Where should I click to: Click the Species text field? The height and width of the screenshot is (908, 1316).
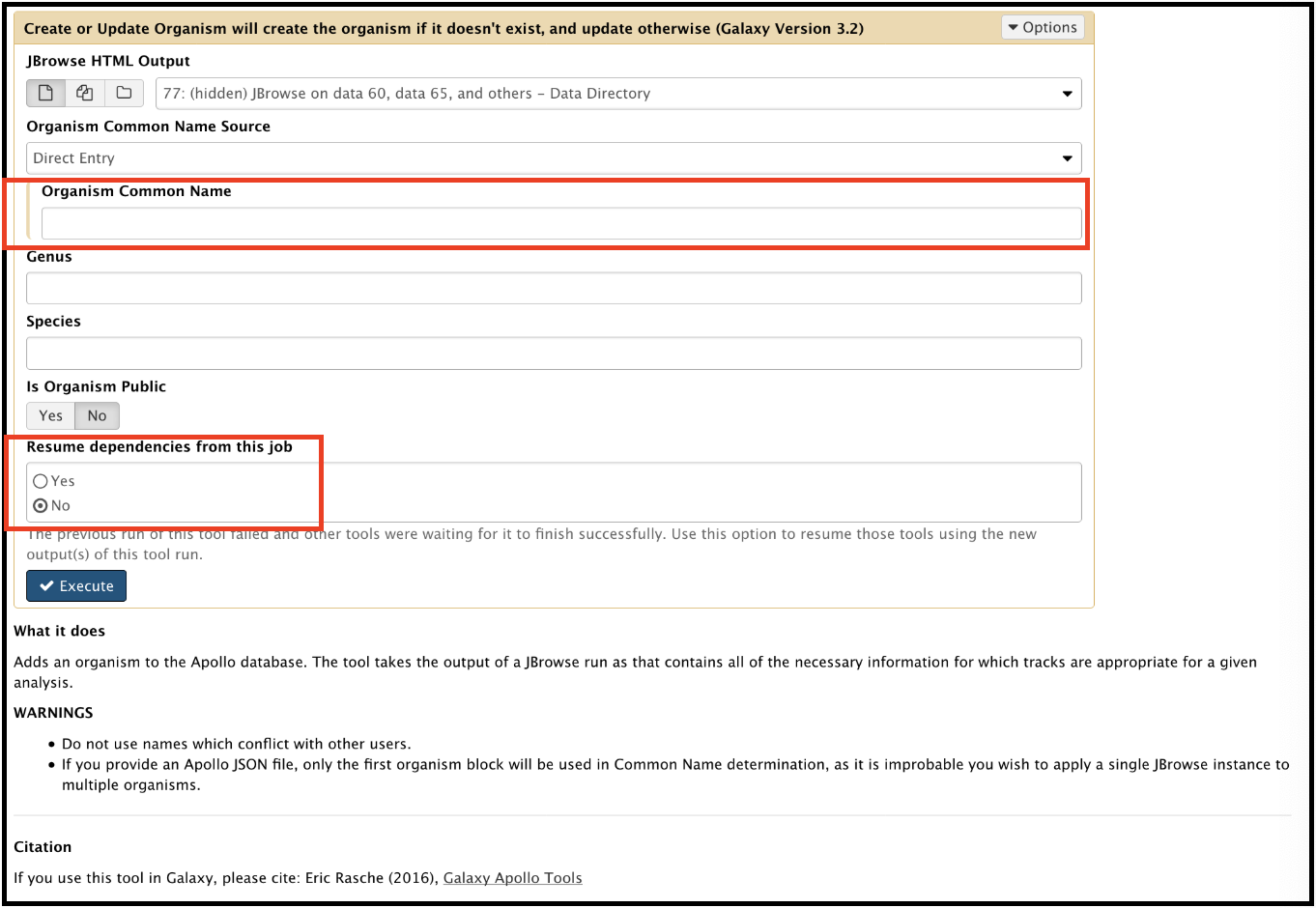(554, 354)
